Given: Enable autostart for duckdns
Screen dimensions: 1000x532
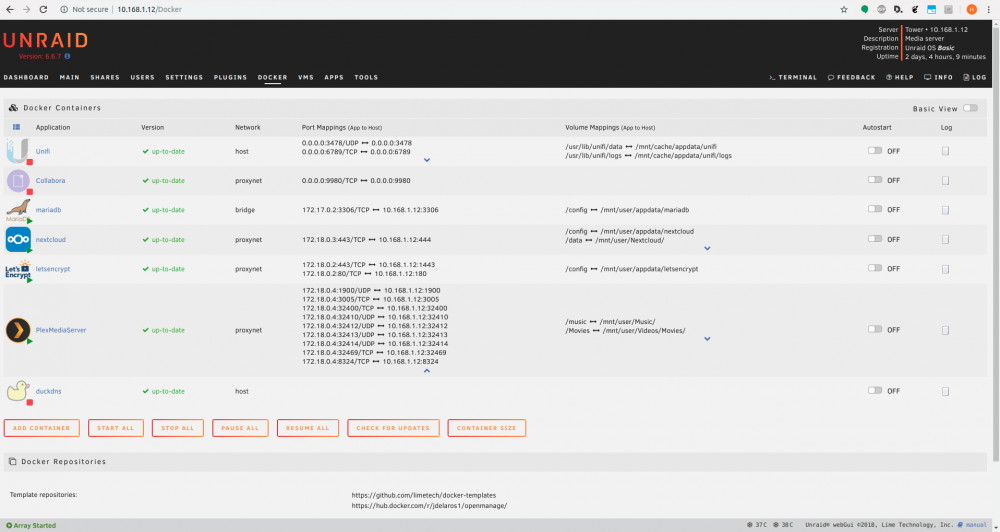Looking at the screenshot, I should point(874,390).
